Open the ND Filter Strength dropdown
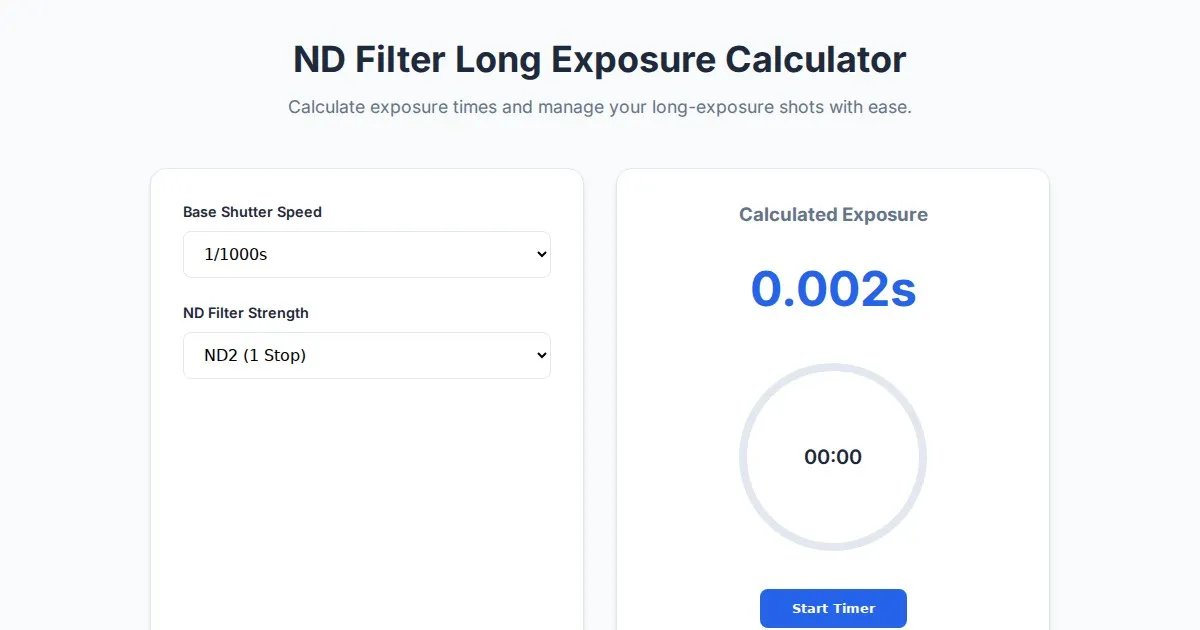 (x=366, y=355)
